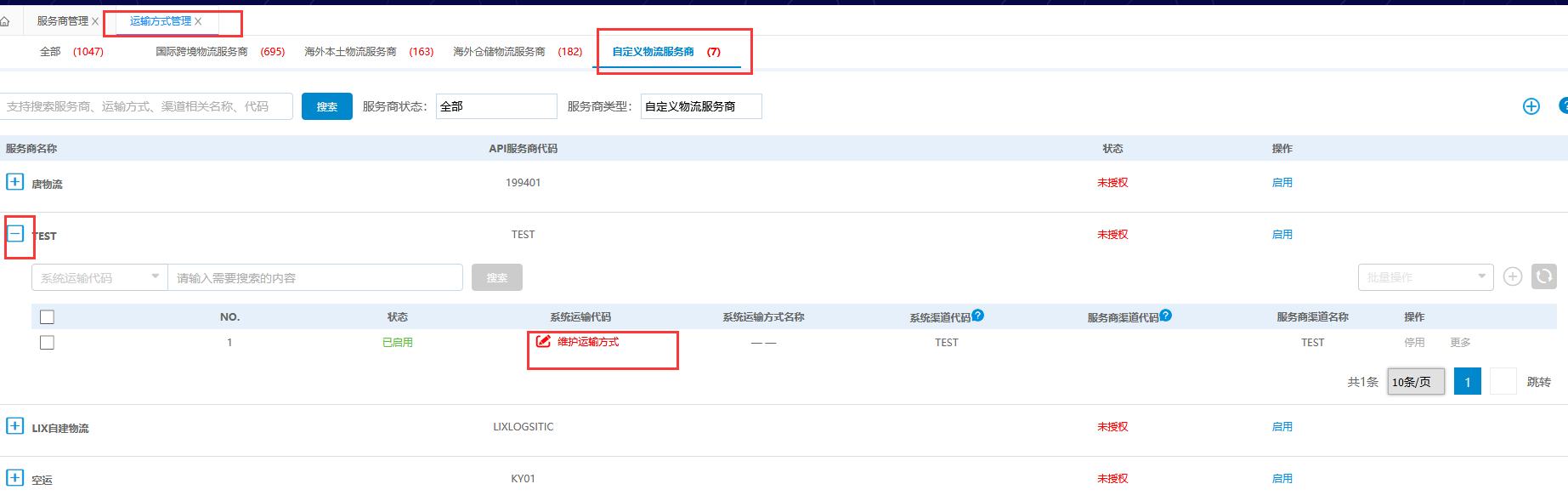Click the add channel plus icon beside batch operations
The width and height of the screenshot is (1568, 501).
[x=1512, y=276]
